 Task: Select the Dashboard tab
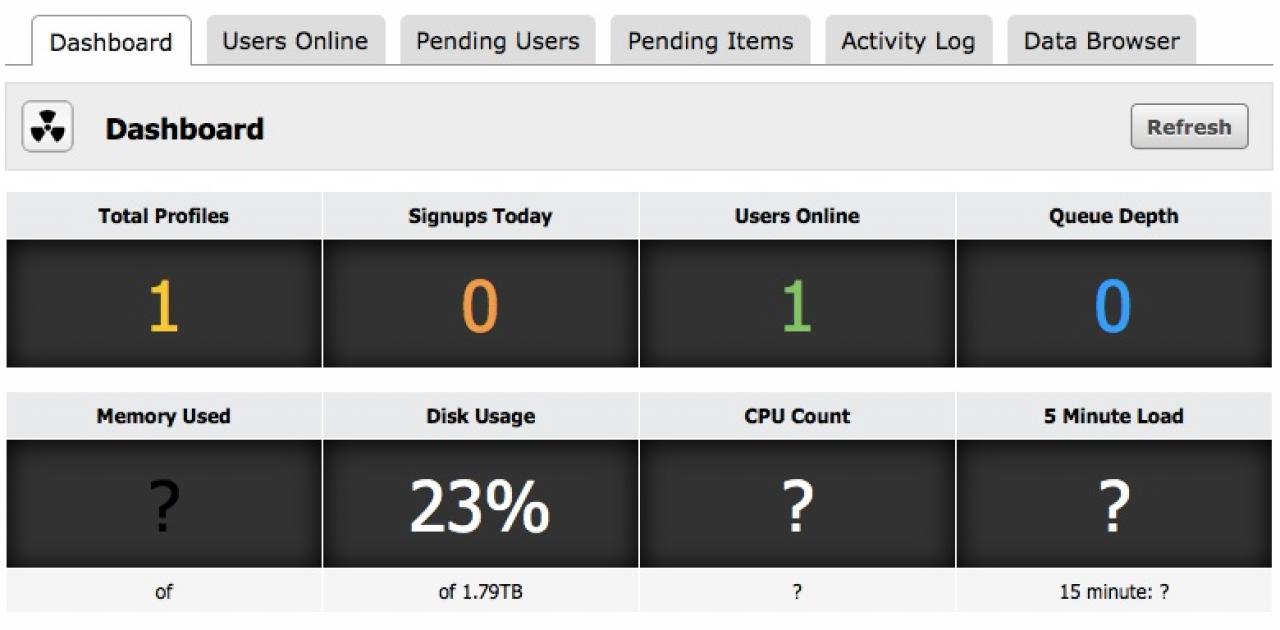tap(111, 42)
